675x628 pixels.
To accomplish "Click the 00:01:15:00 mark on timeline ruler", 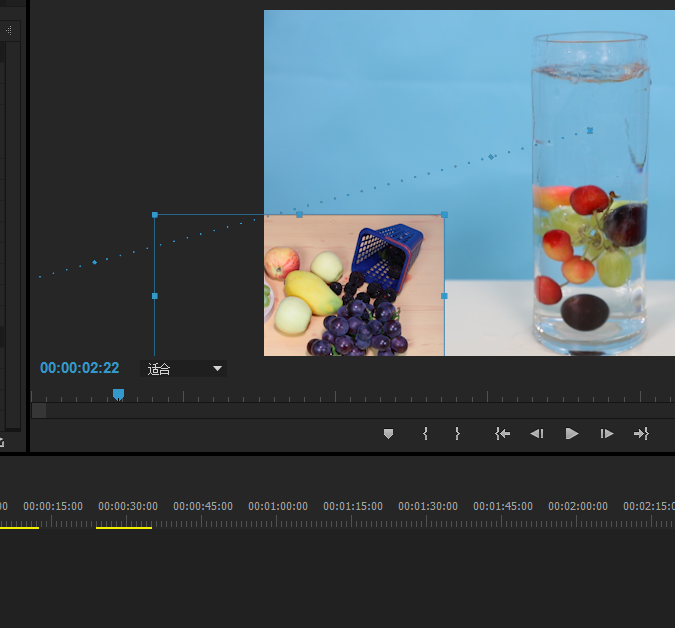I will (353, 506).
